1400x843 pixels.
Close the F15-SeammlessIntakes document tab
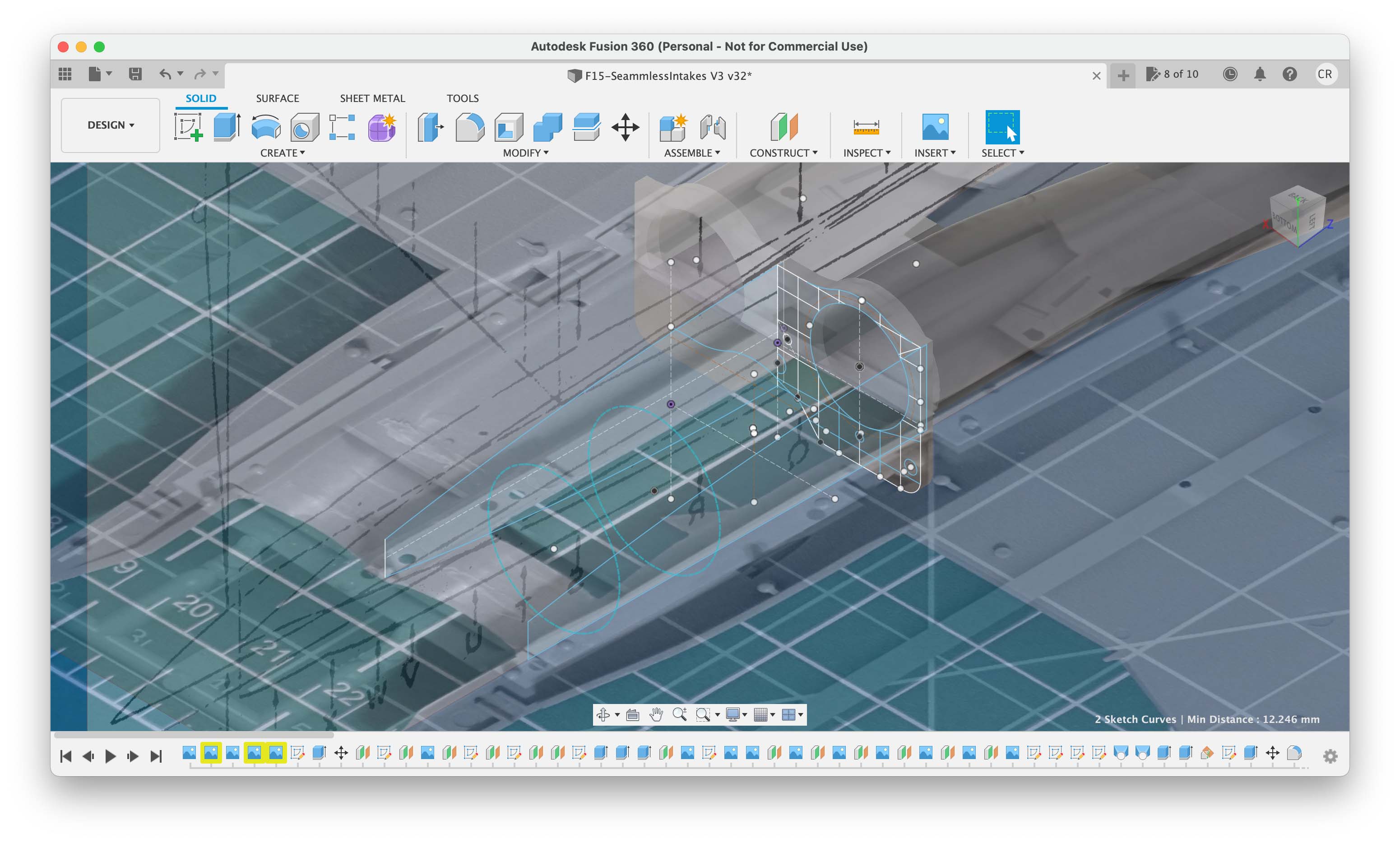tap(1096, 75)
